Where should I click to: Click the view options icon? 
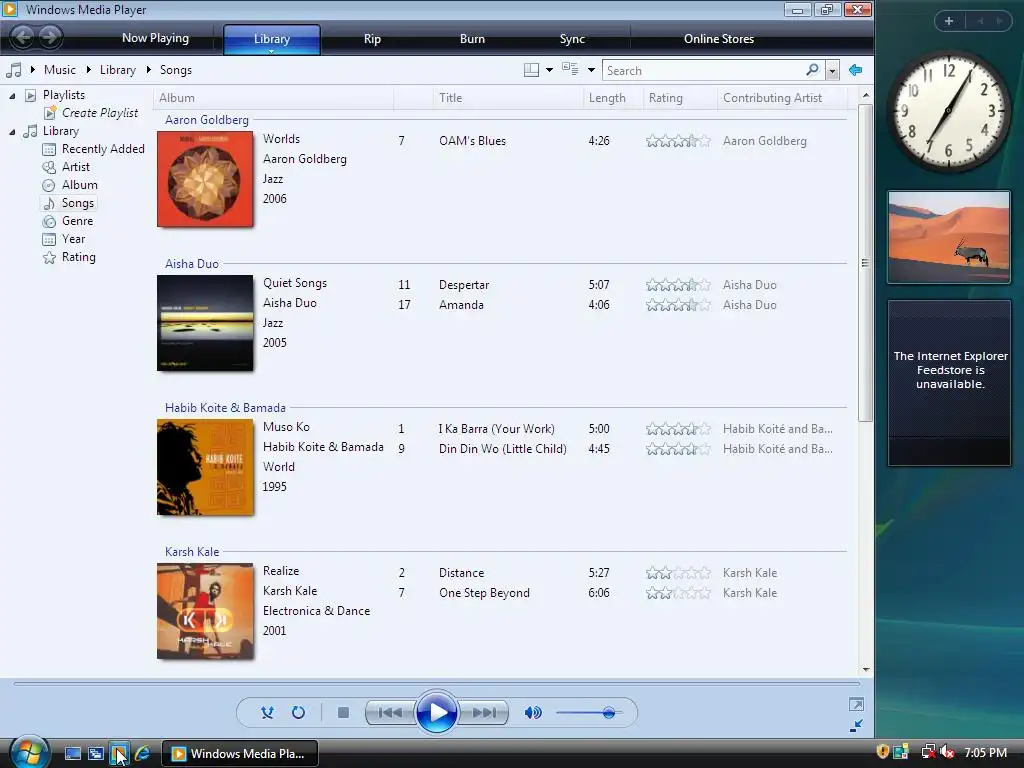(x=570, y=69)
